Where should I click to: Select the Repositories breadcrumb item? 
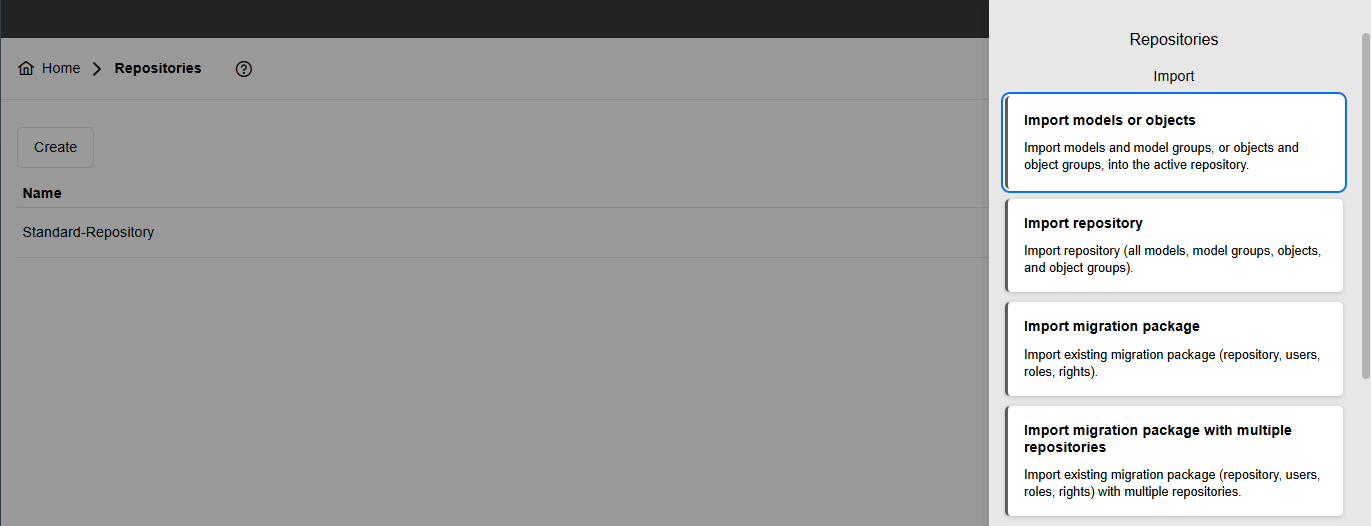pyautogui.click(x=158, y=68)
